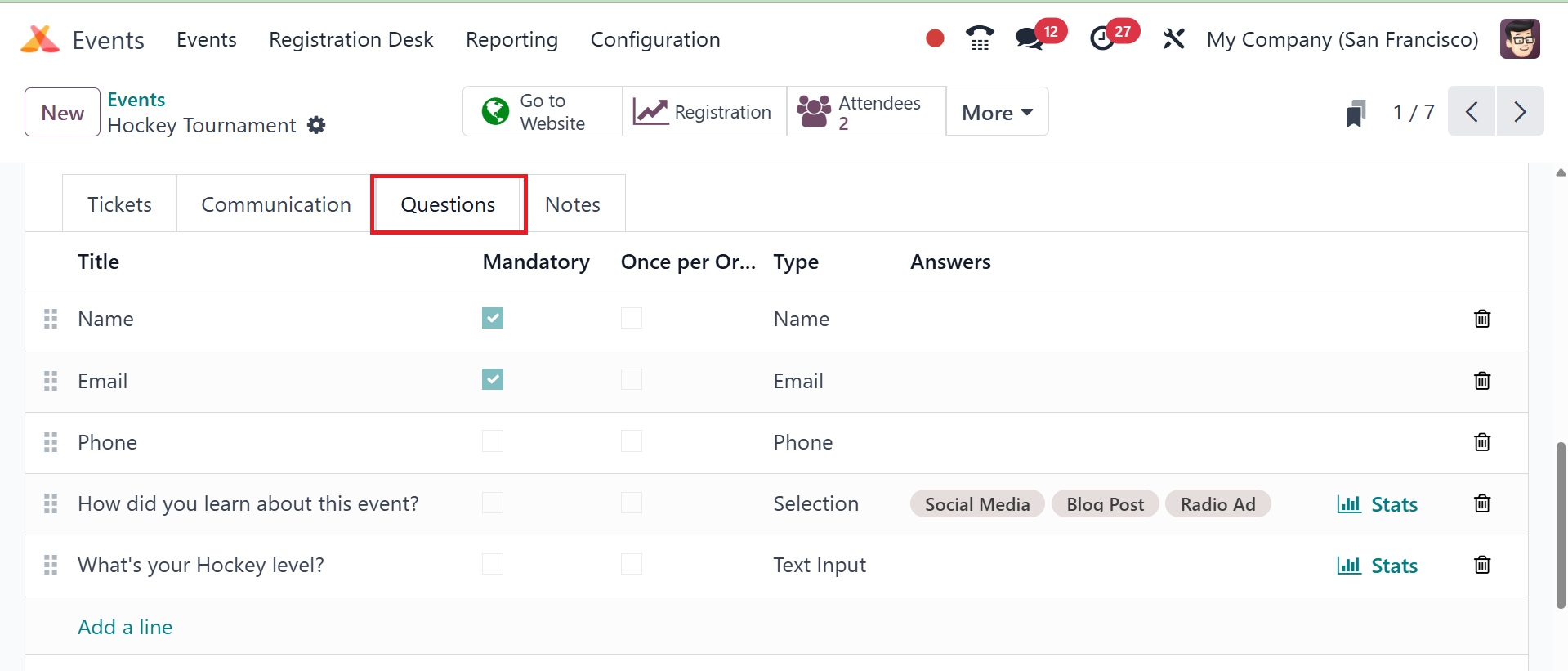Viewport: 1568px width, 671px height.
Task: Click the vertical scrollbar thumb
Action: (1561, 525)
